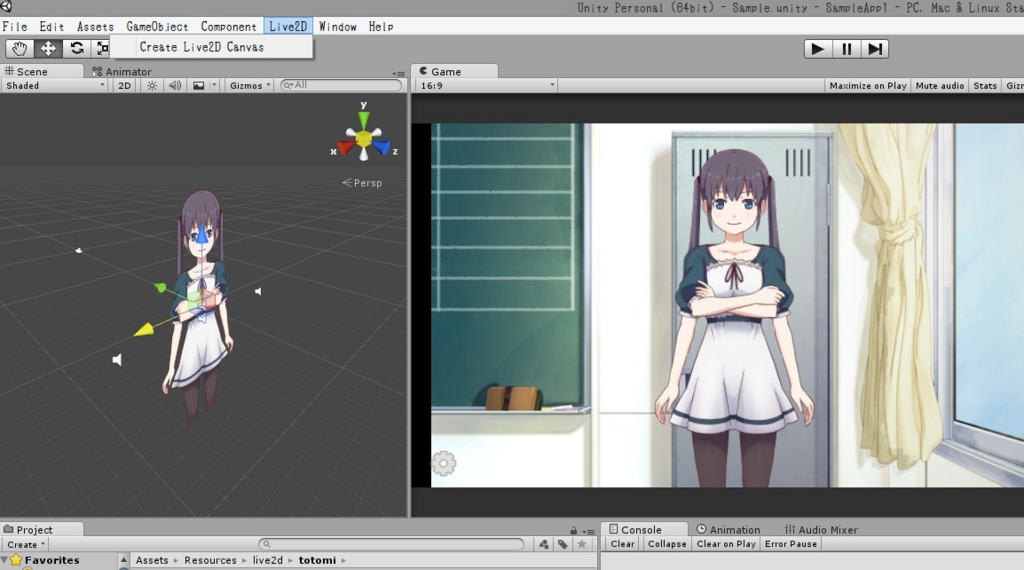Select the Scale tool in toolbar
Screen dimensions: 1024x570
pyautogui.click(x=101, y=48)
